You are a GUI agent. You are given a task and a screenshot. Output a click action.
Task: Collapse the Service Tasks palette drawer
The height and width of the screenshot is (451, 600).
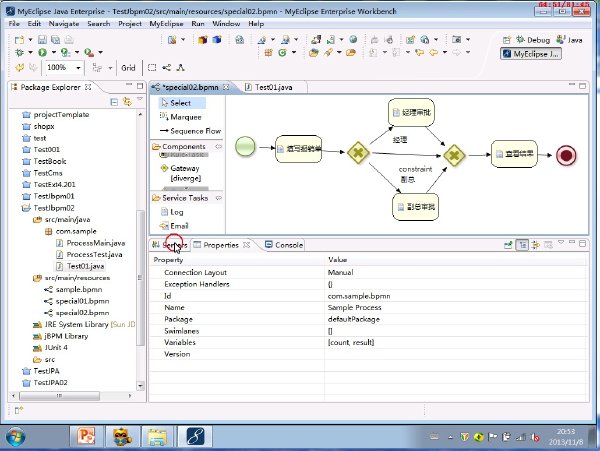point(180,198)
